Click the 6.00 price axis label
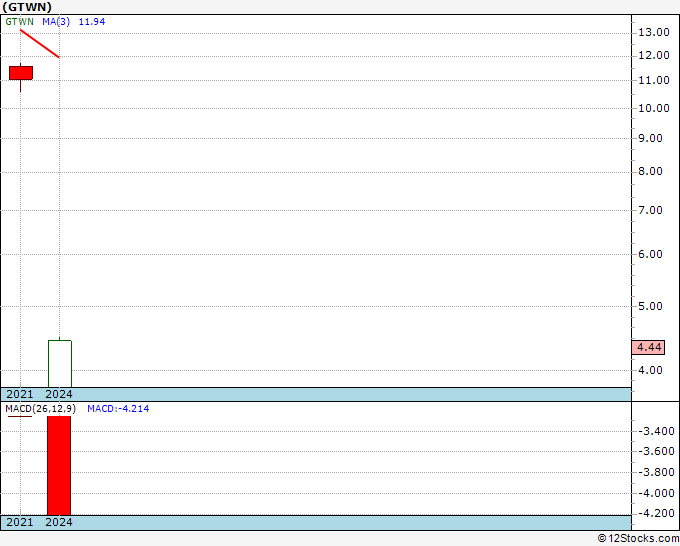680x546 pixels. [650, 255]
